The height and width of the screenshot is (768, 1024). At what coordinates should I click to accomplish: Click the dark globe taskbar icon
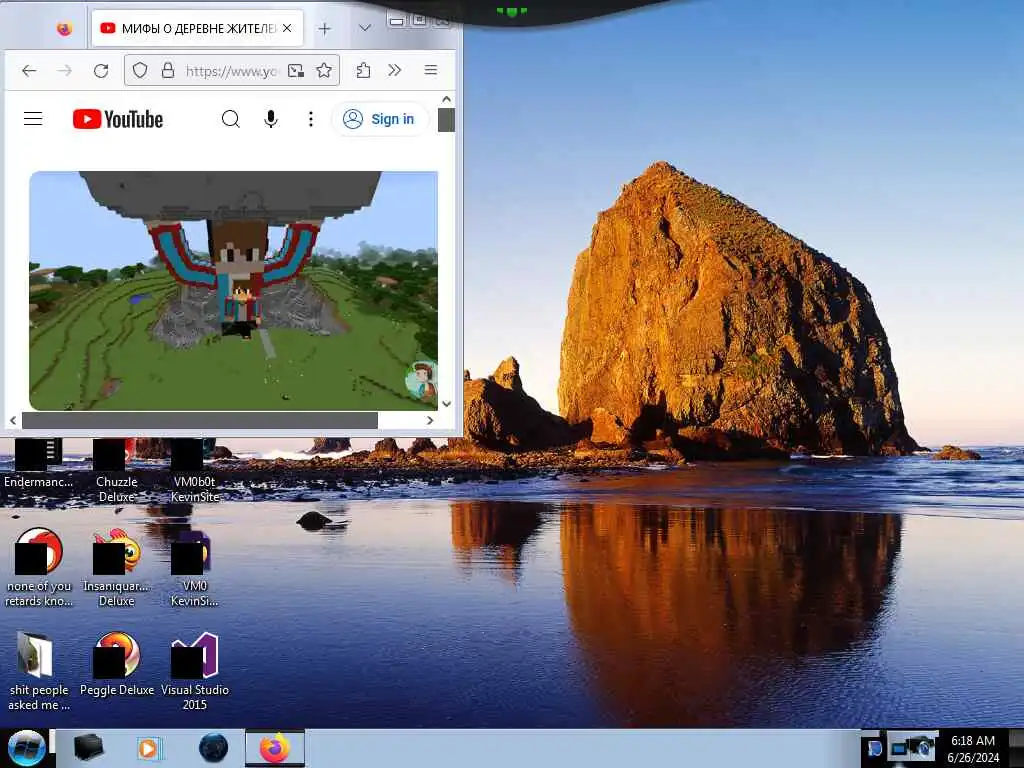(213, 748)
